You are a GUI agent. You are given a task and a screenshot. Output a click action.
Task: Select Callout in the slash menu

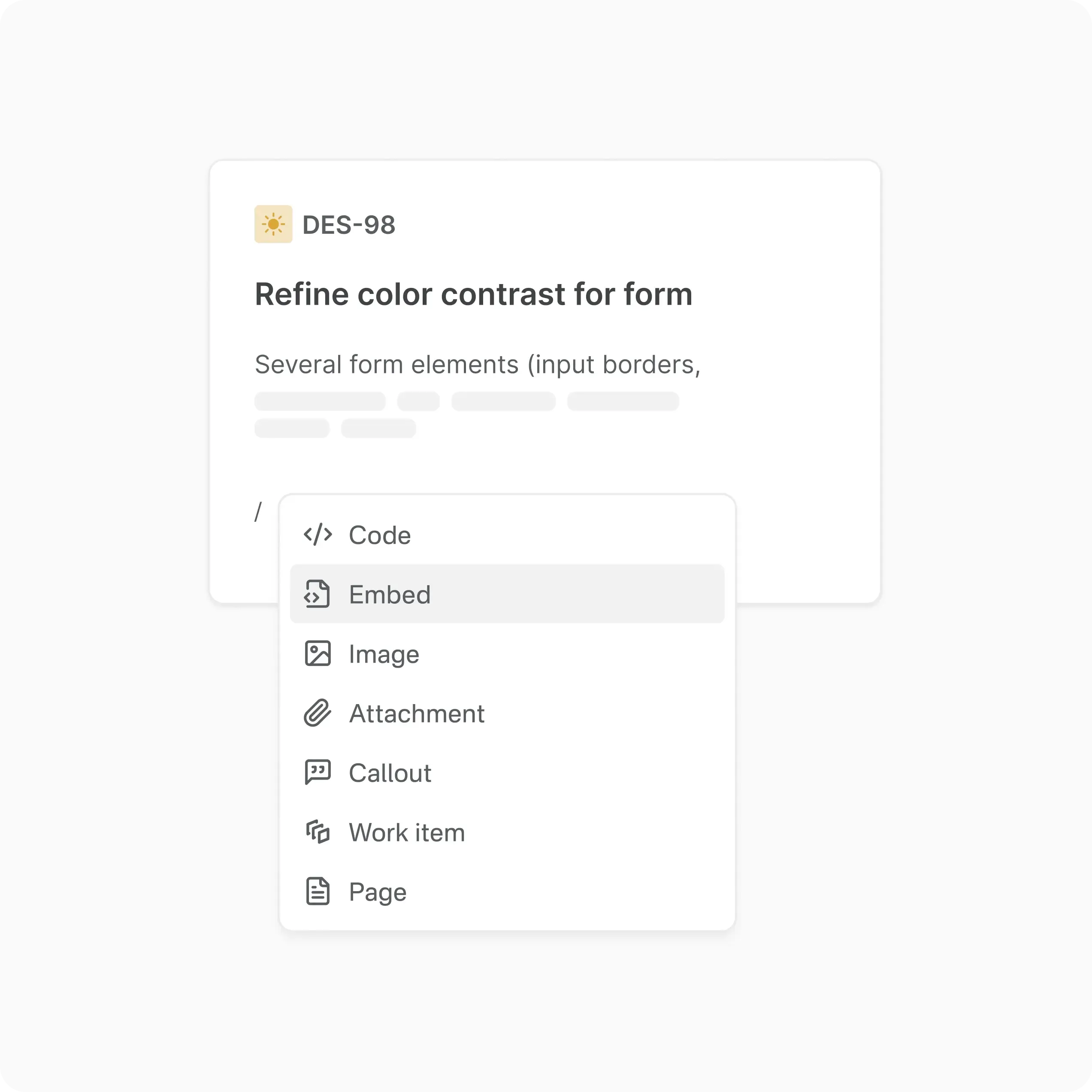click(x=390, y=773)
